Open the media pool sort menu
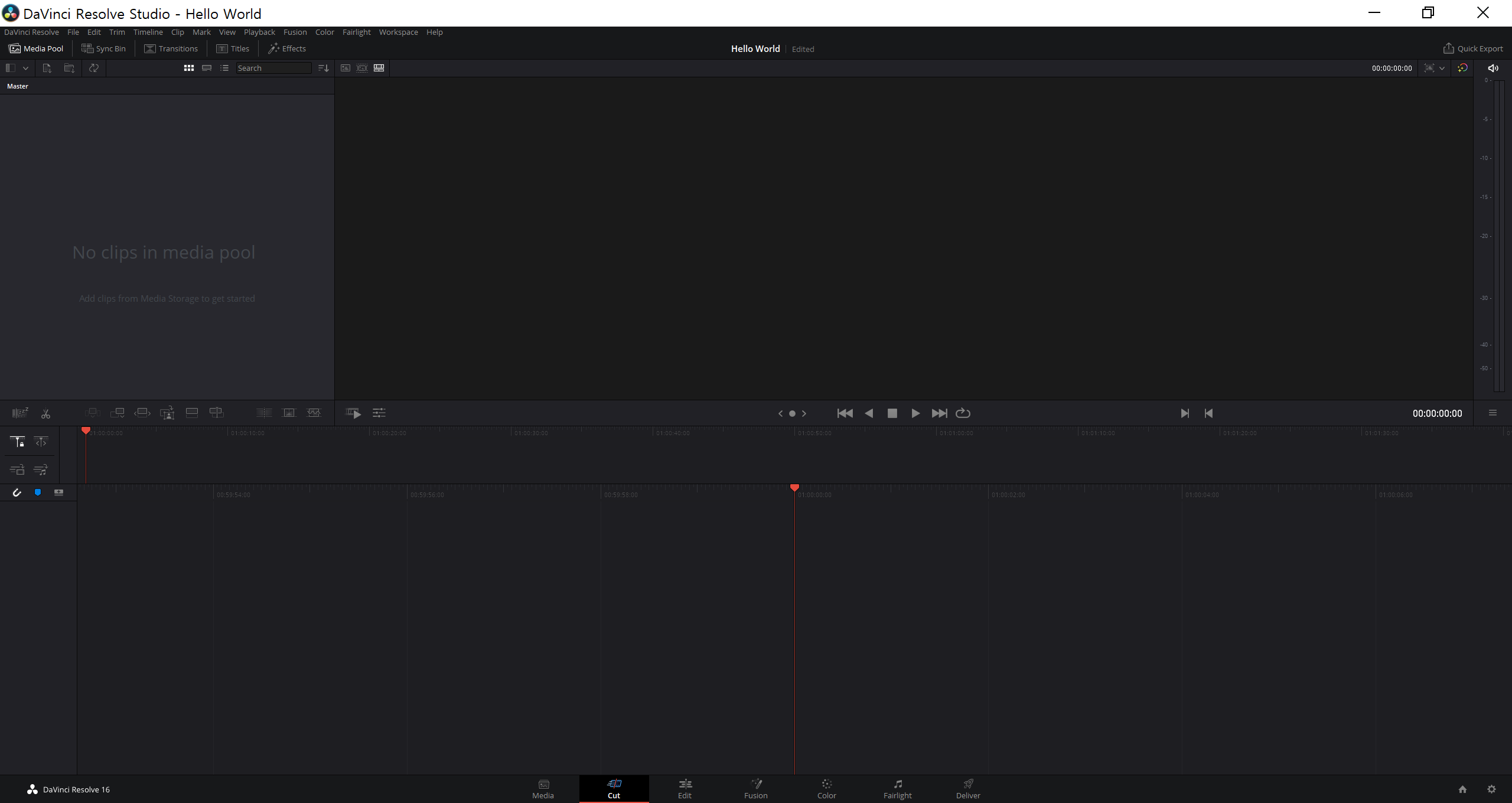The image size is (1512, 803). [x=323, y=68]
